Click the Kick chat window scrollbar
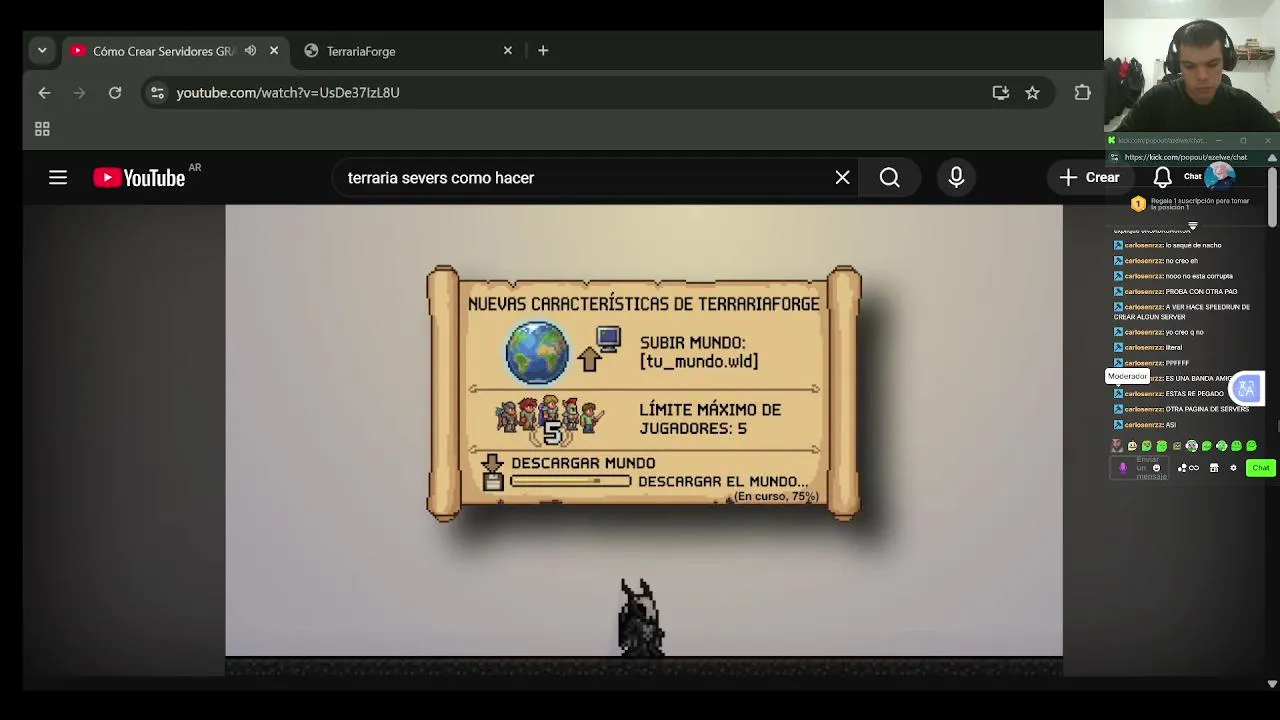1280x720 pixels. click(1272, 197)
